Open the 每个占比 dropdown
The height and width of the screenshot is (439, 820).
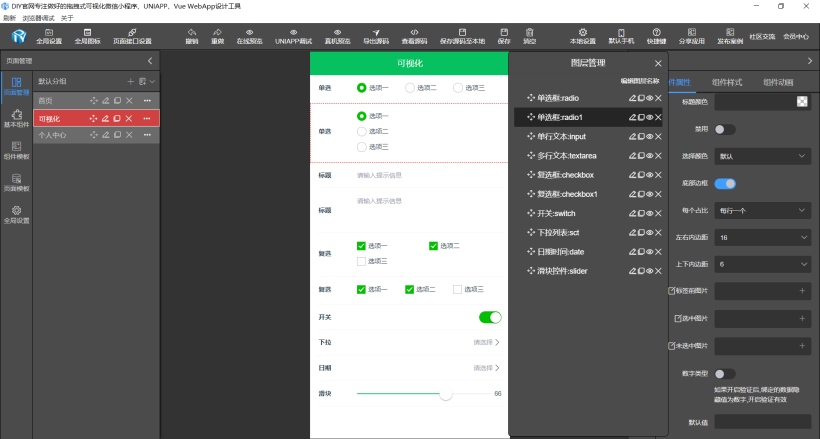(x=763, y=211)
